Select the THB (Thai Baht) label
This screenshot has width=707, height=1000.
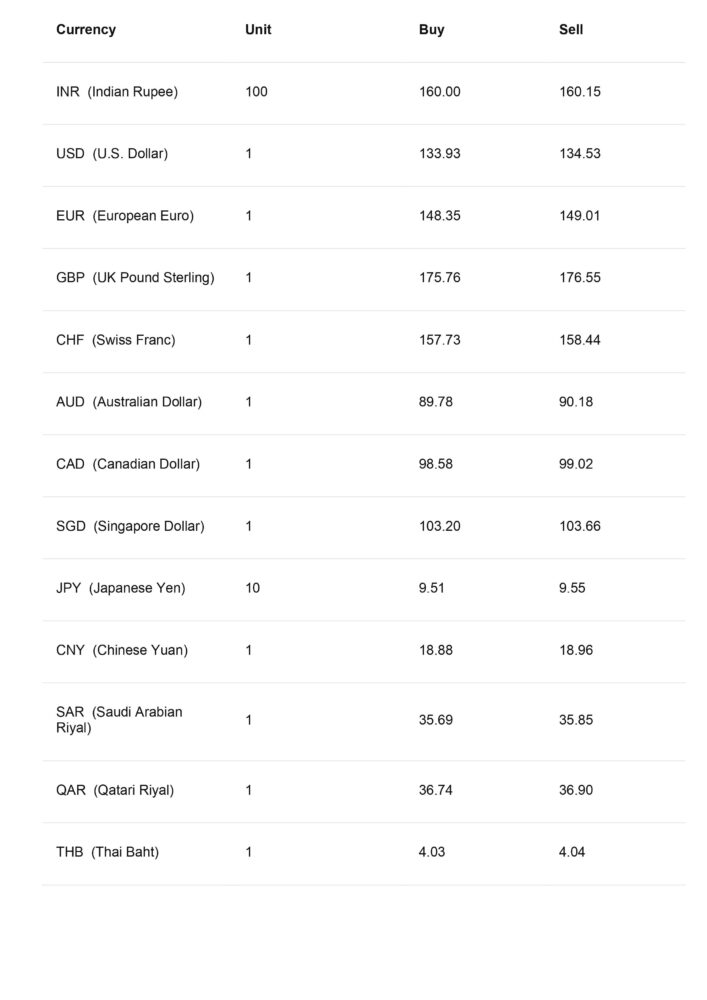(107, 852)
